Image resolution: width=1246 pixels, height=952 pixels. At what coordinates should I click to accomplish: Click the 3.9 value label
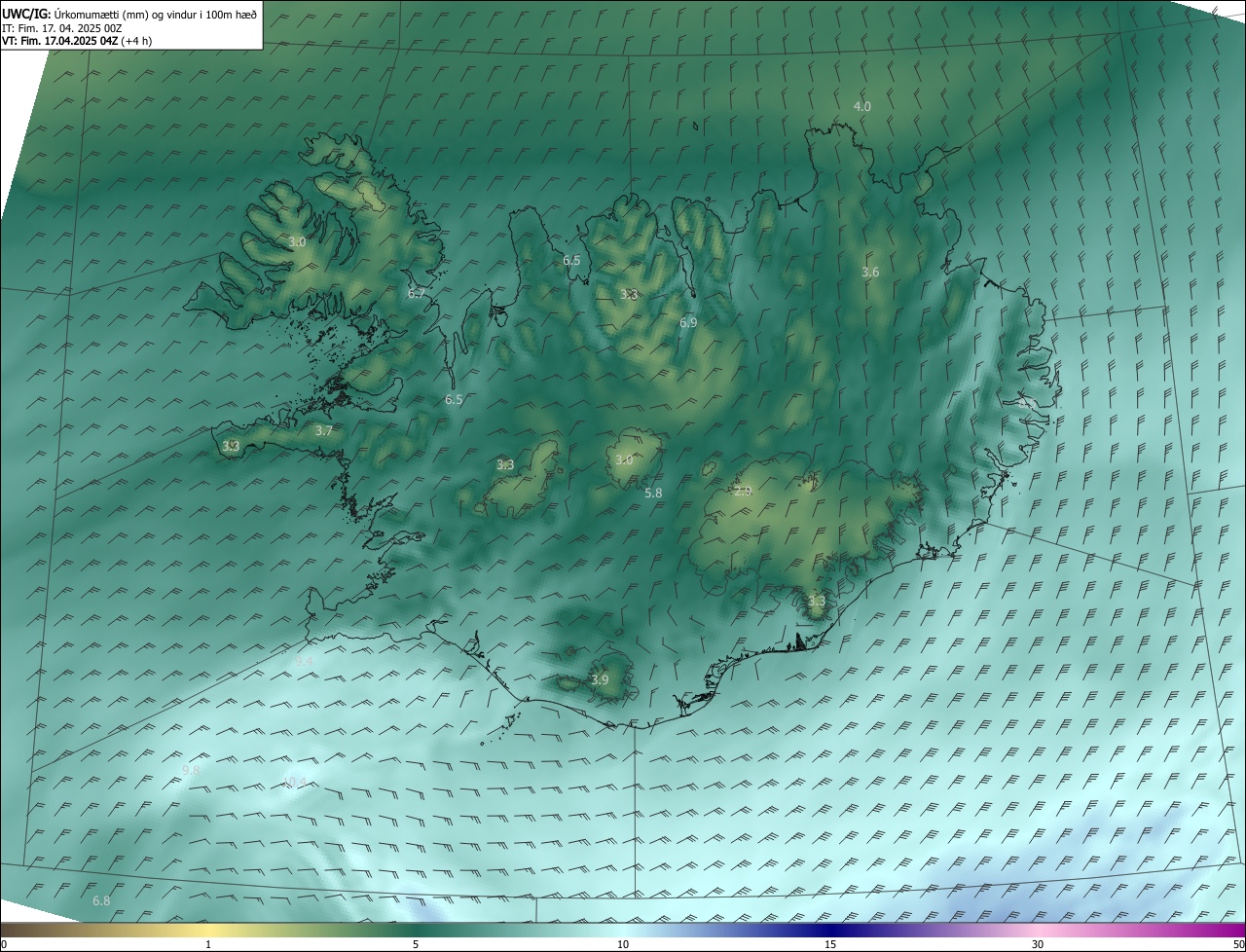coord(600,679)
